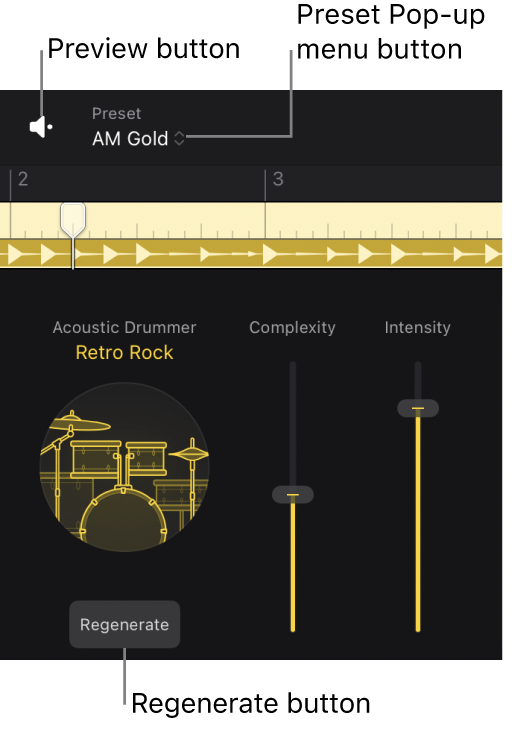The image size is (512, 730).
Task: Click the Complexity slider handle
Action: click(x=292, y=494)
